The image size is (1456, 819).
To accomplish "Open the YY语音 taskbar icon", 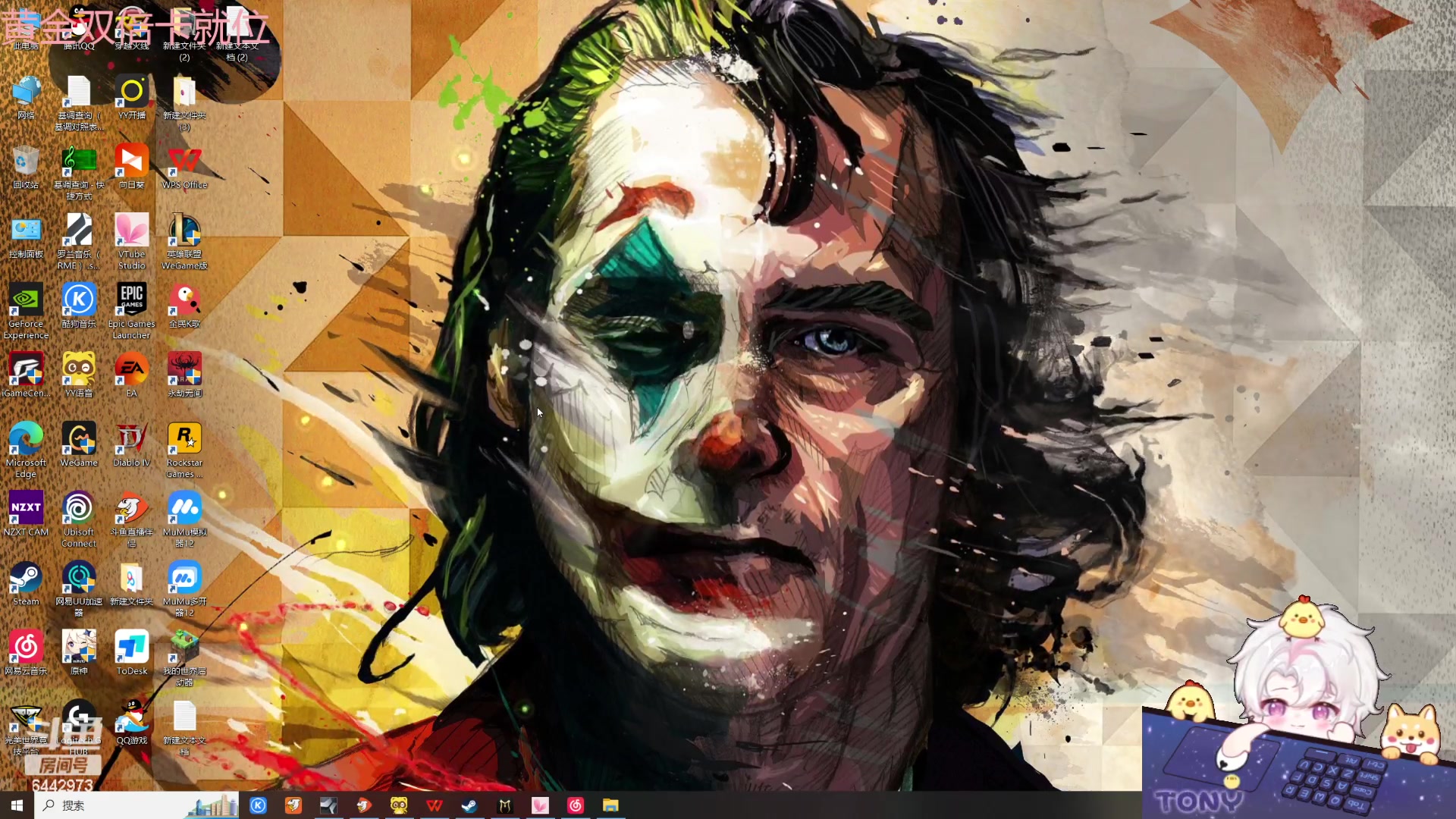I will tap(399, 805).
